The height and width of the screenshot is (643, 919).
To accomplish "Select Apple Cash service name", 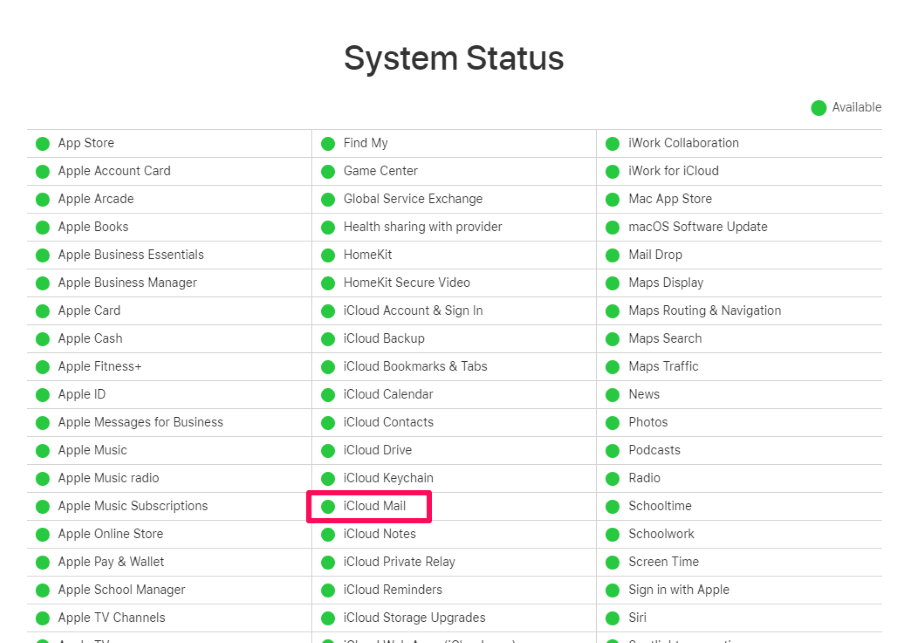I will (x=90, y=338).
